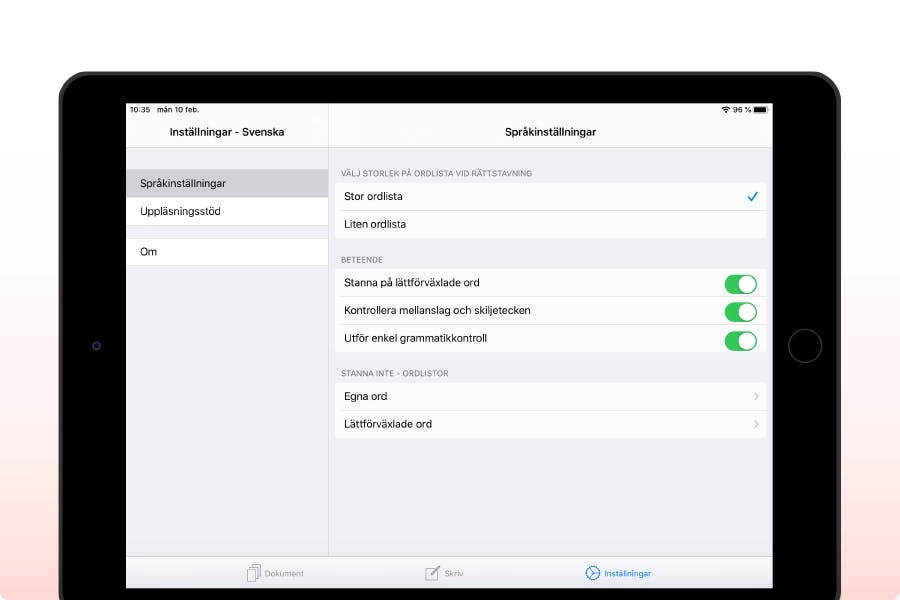
Task: Switch to the Skriv tab label
Action: pos(453,573)
